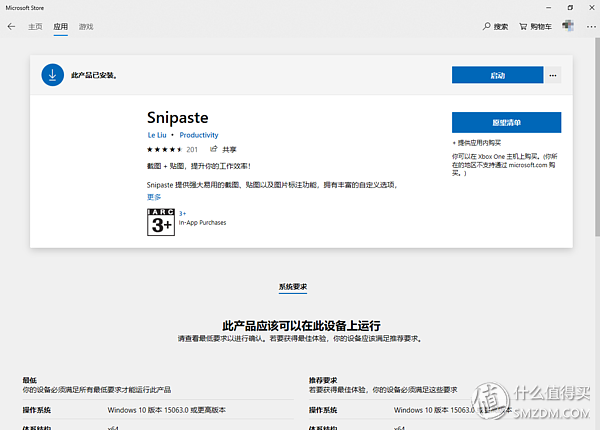
Task: Add to wishlist with 愿望清单 button
Action: coord(506,122)
